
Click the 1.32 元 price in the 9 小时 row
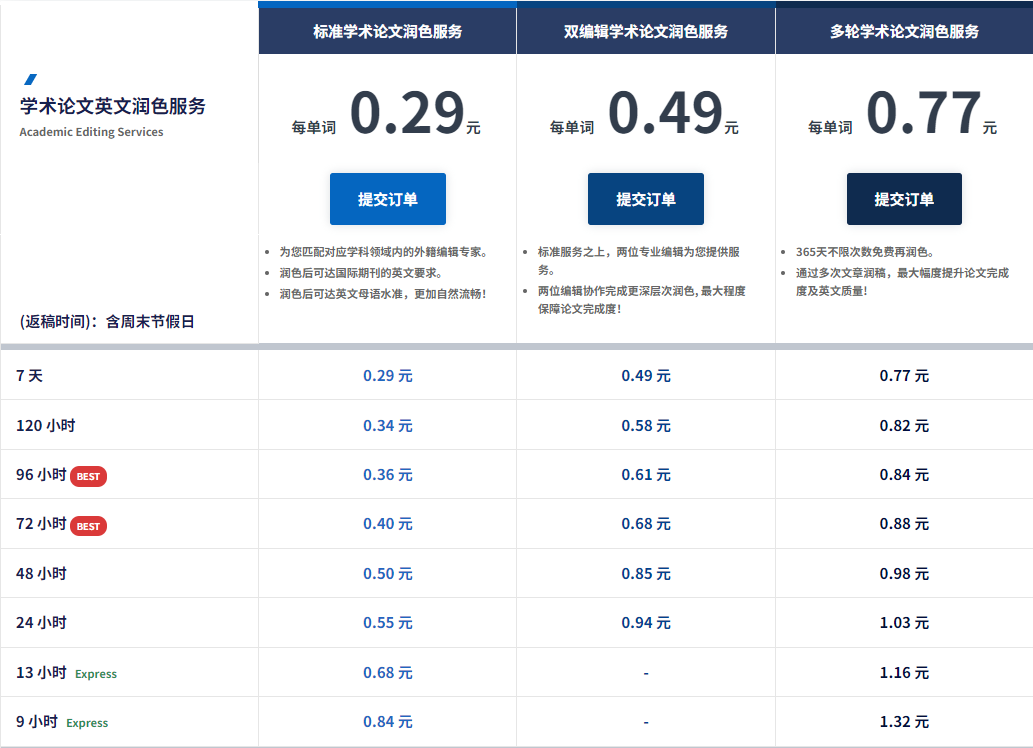coord(903,721)
